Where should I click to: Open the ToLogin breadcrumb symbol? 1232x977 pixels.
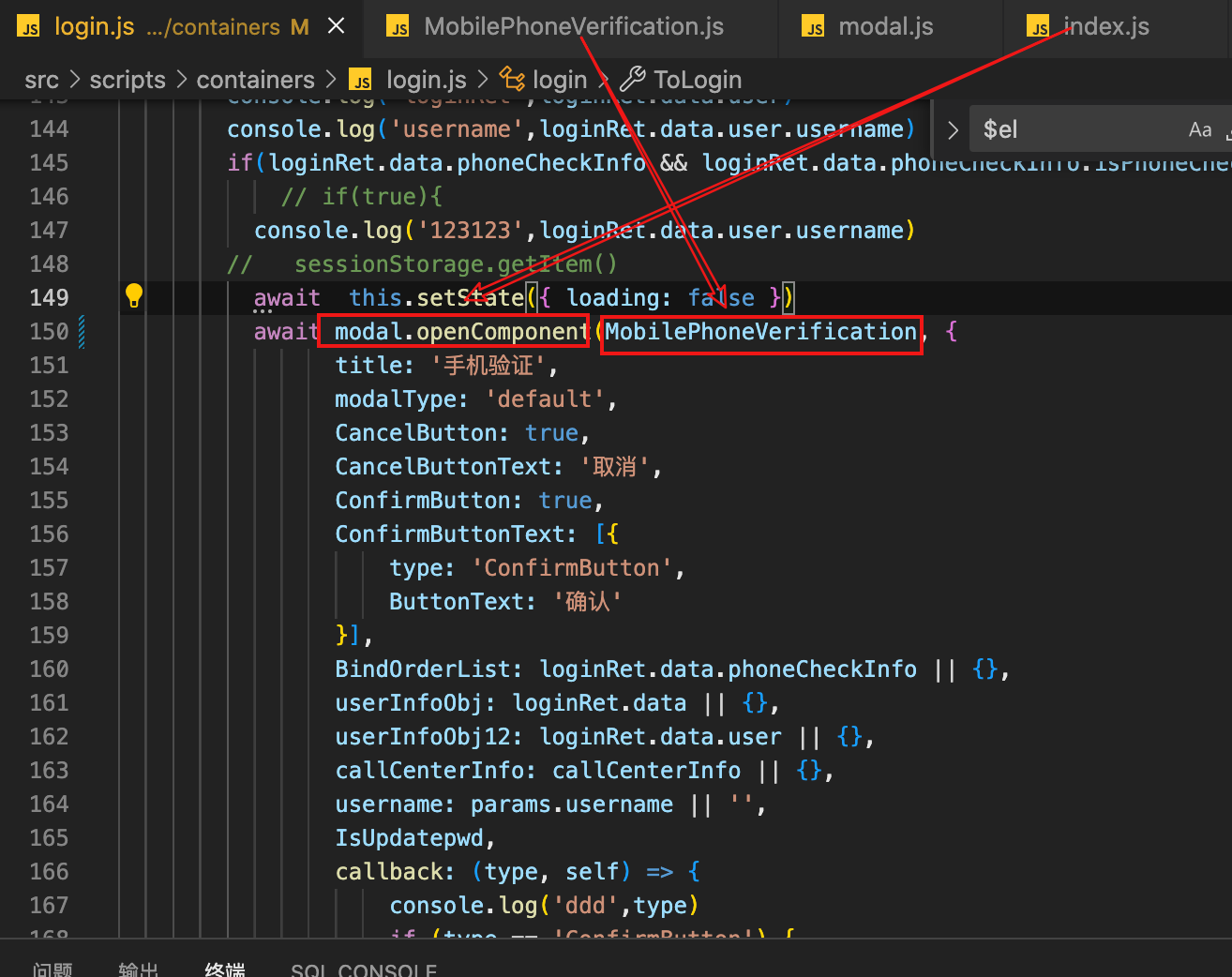click(x=698, y=81)
